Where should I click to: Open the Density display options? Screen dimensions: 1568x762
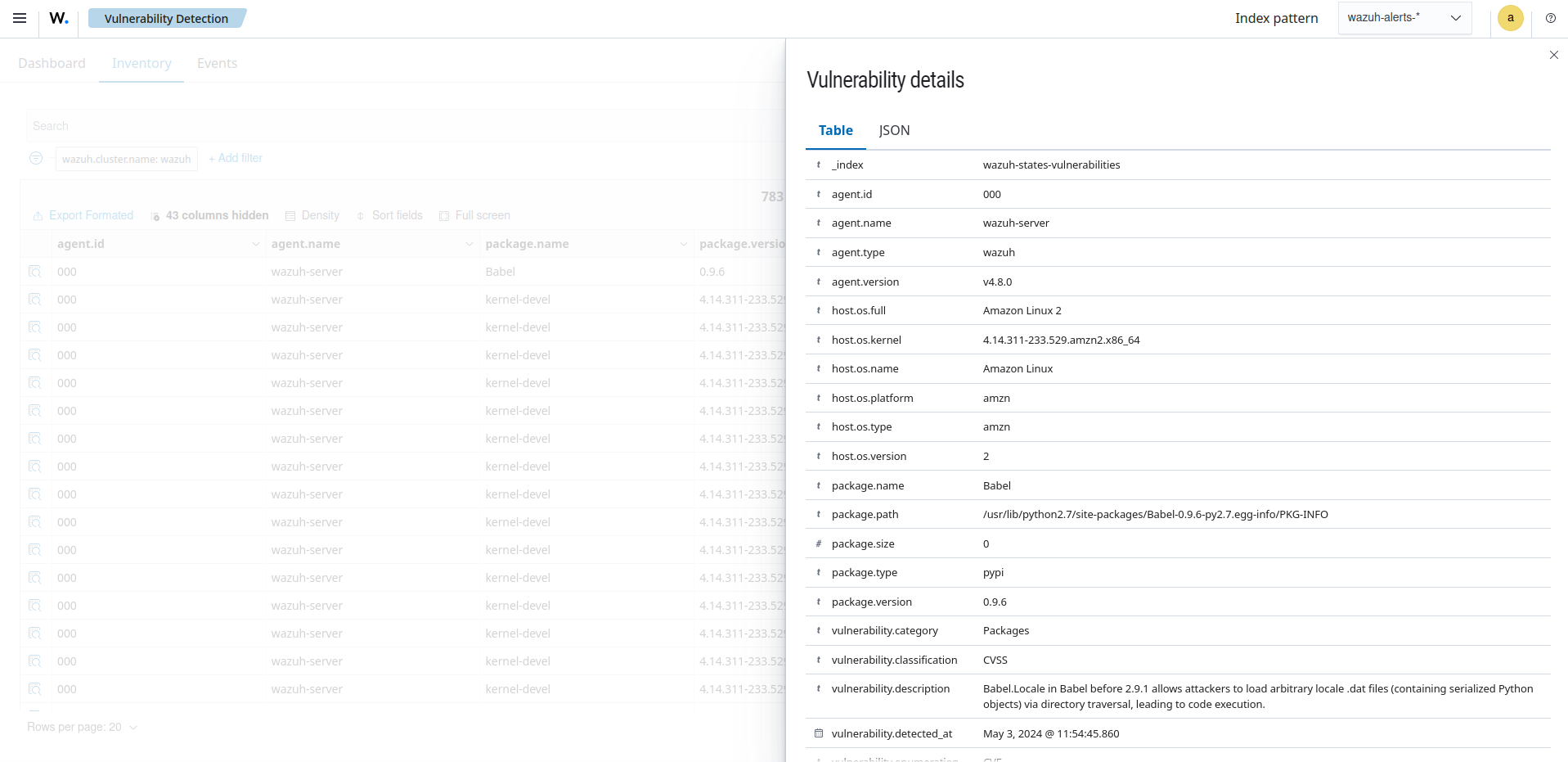coord(312,215)
